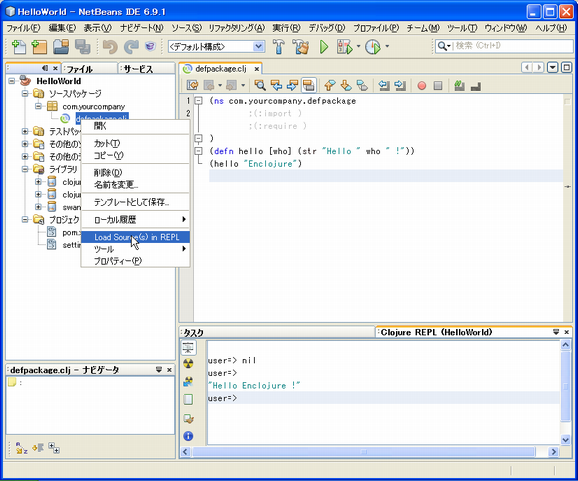Click the yellow radiation icon in the REPL sidebar
Screen dimensions: 578x481
pyautogui.click(x=188, y=363)
